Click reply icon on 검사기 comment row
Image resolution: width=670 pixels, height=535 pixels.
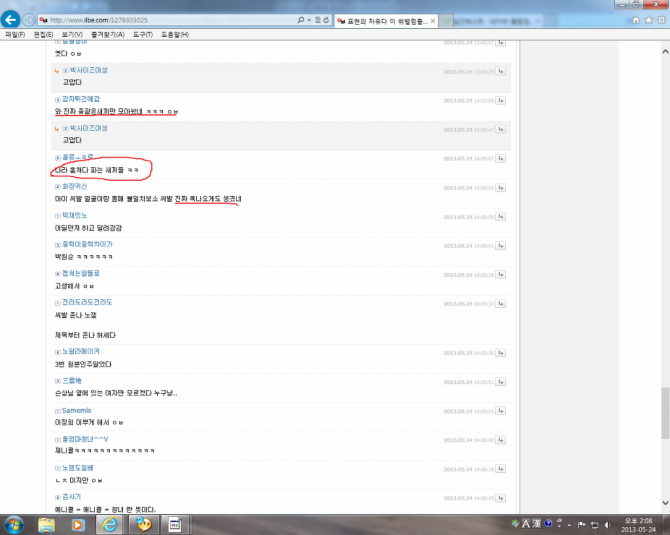tap(501, 498)
